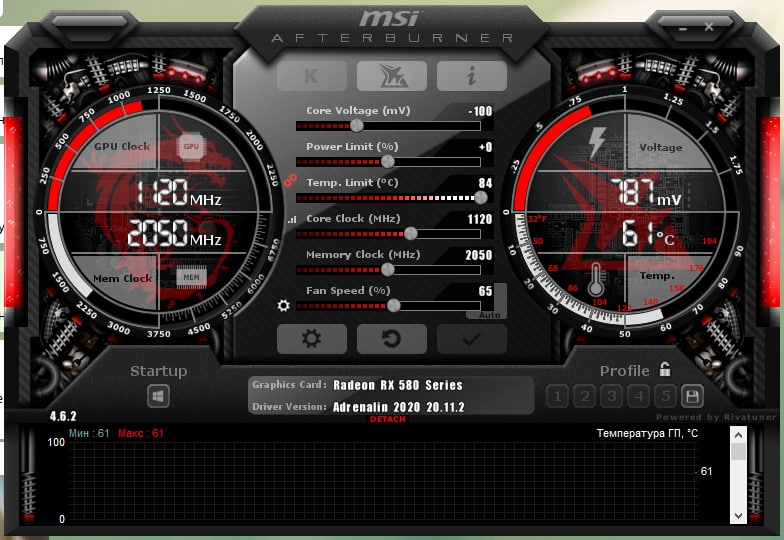Click the Core Clock value 1120 field
784x540 pixels.
480,219
